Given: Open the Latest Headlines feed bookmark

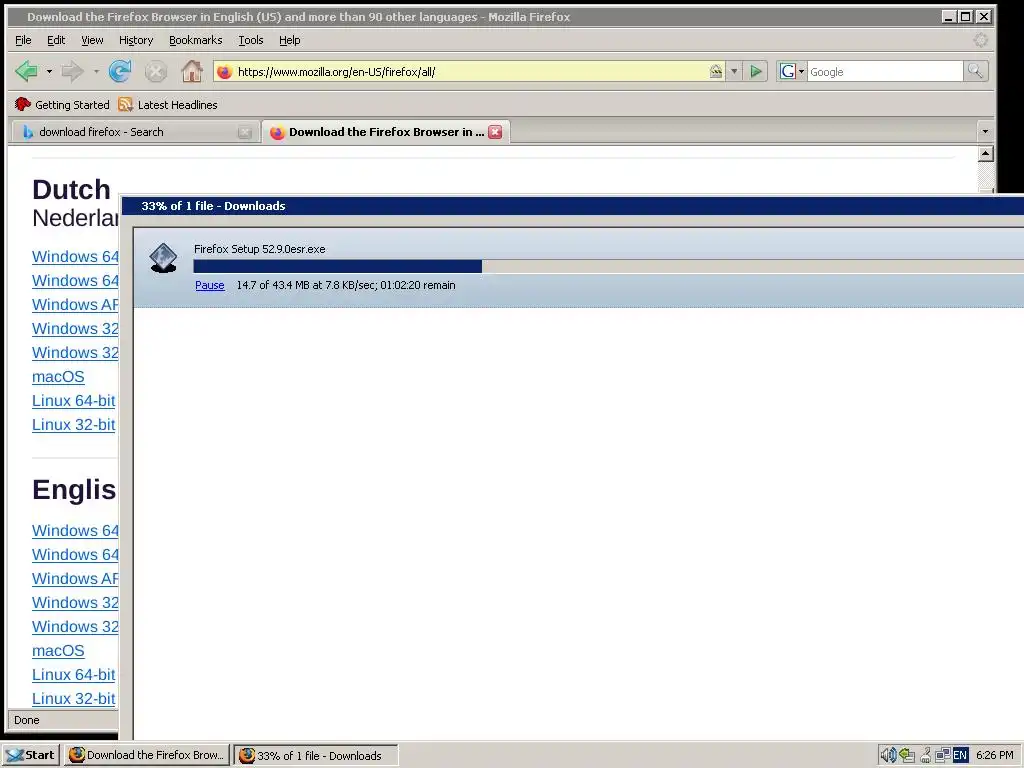Looking at the screenshot, I should (168, 104).
